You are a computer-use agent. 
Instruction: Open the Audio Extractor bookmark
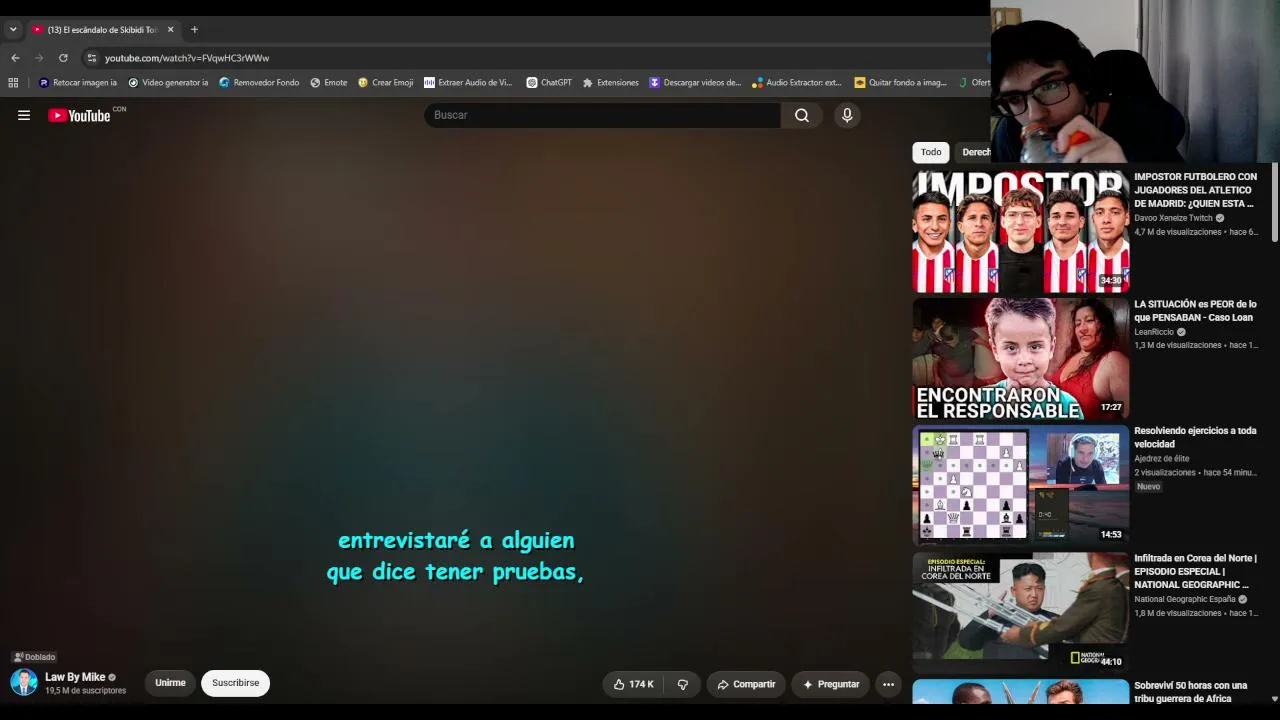797,83
